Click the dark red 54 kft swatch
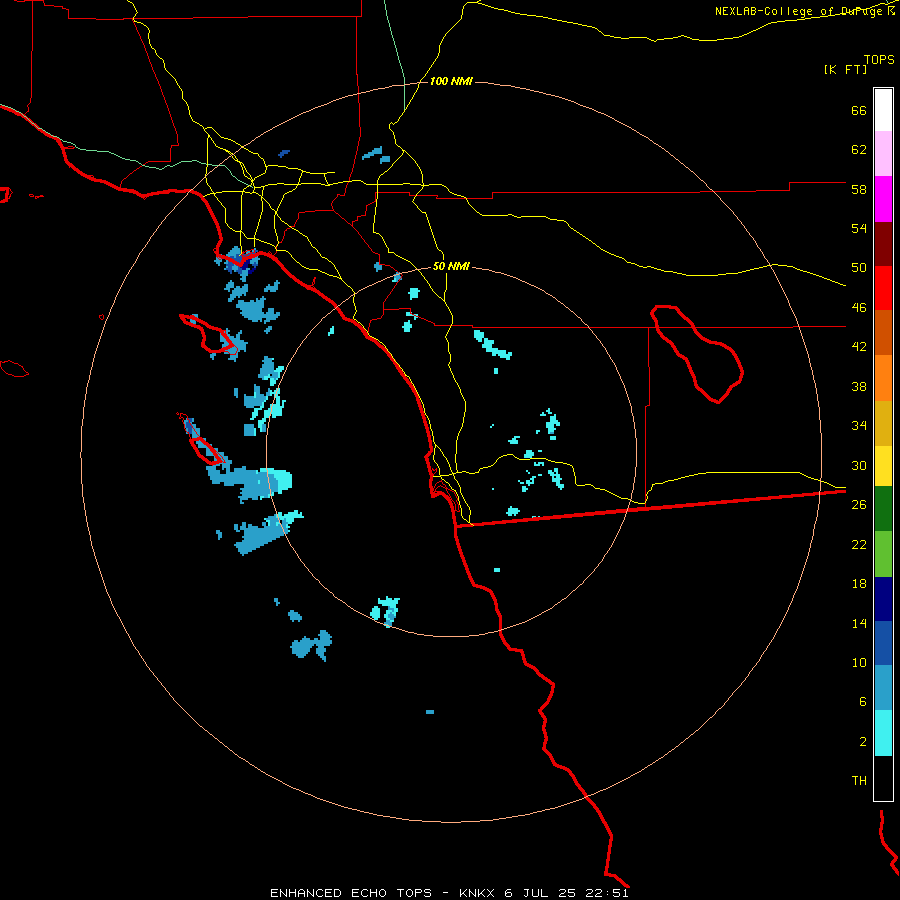This screenshot has height=900, width=900. (x=883, y=244)
